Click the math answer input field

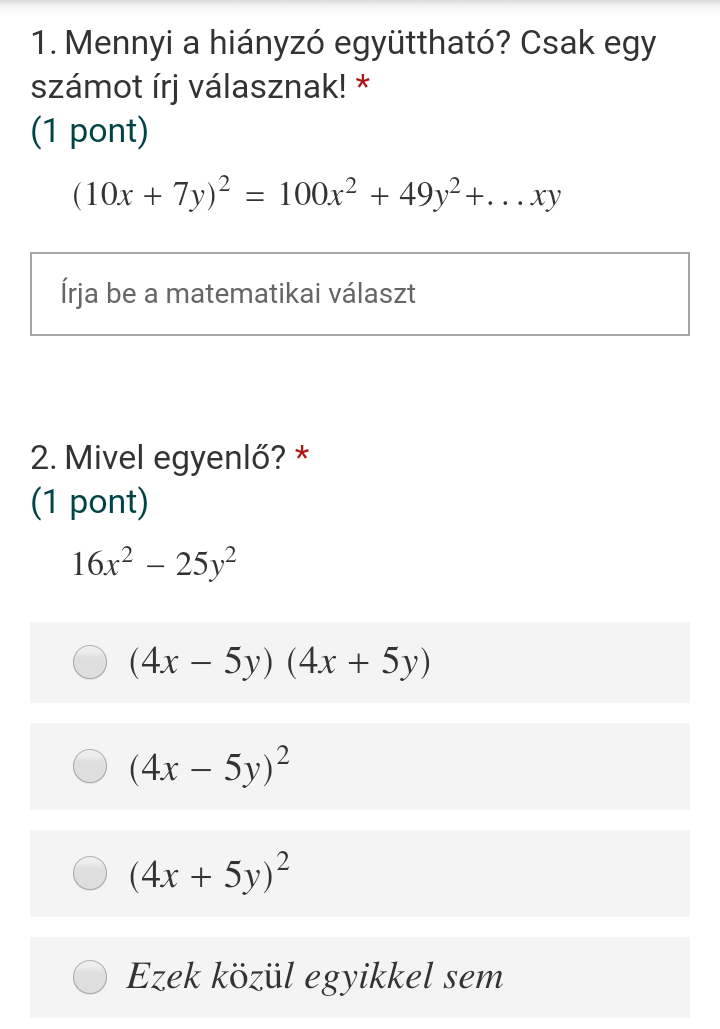[x=360, y=294]
